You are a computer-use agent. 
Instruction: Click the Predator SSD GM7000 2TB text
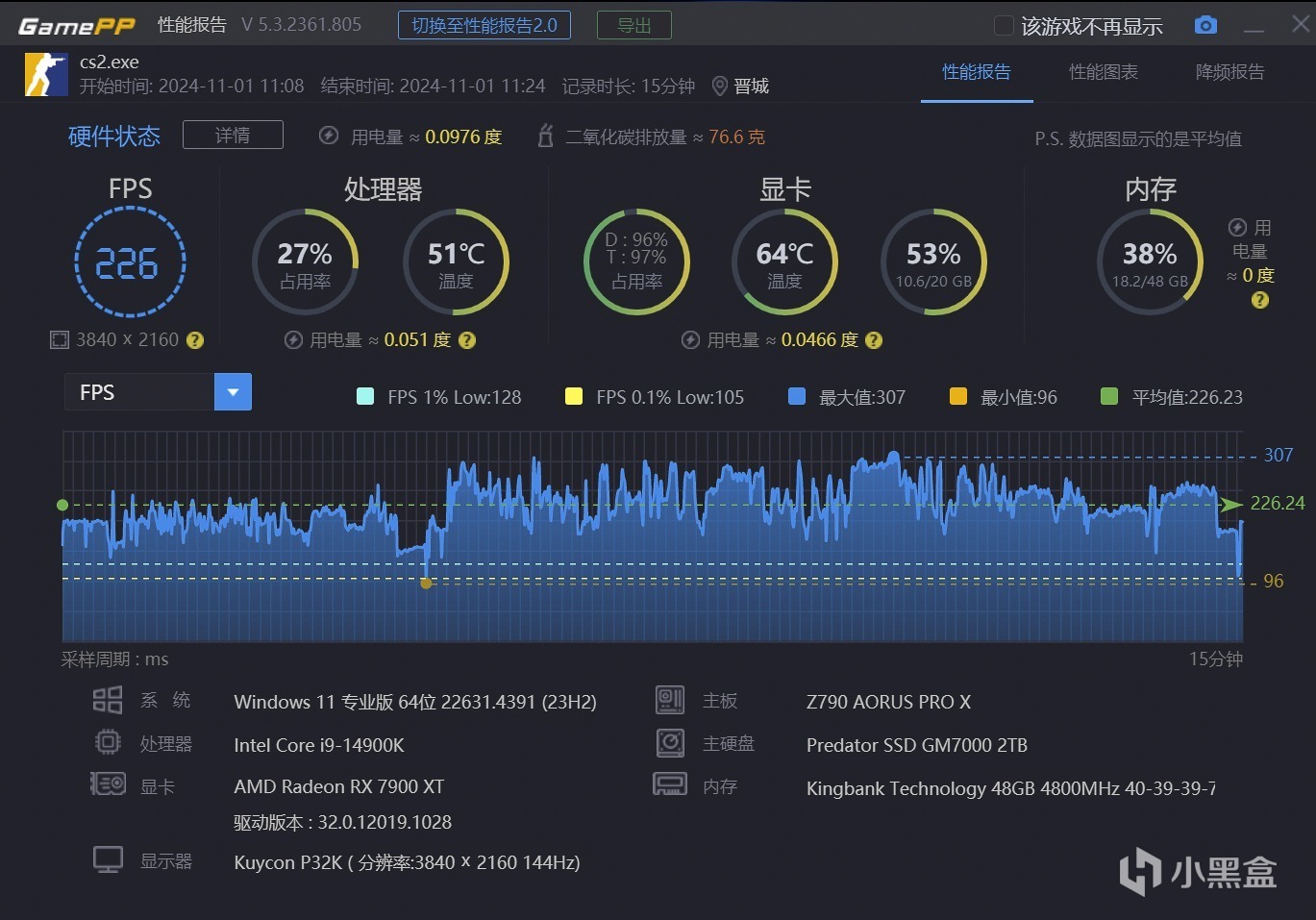point(917,745)
